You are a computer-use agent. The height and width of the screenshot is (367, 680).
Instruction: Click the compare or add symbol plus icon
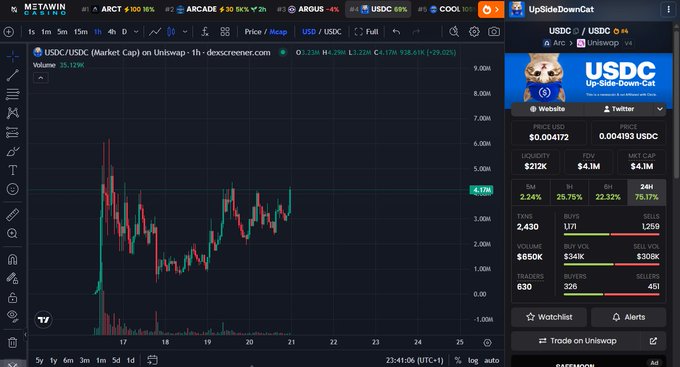coord(9,32)
